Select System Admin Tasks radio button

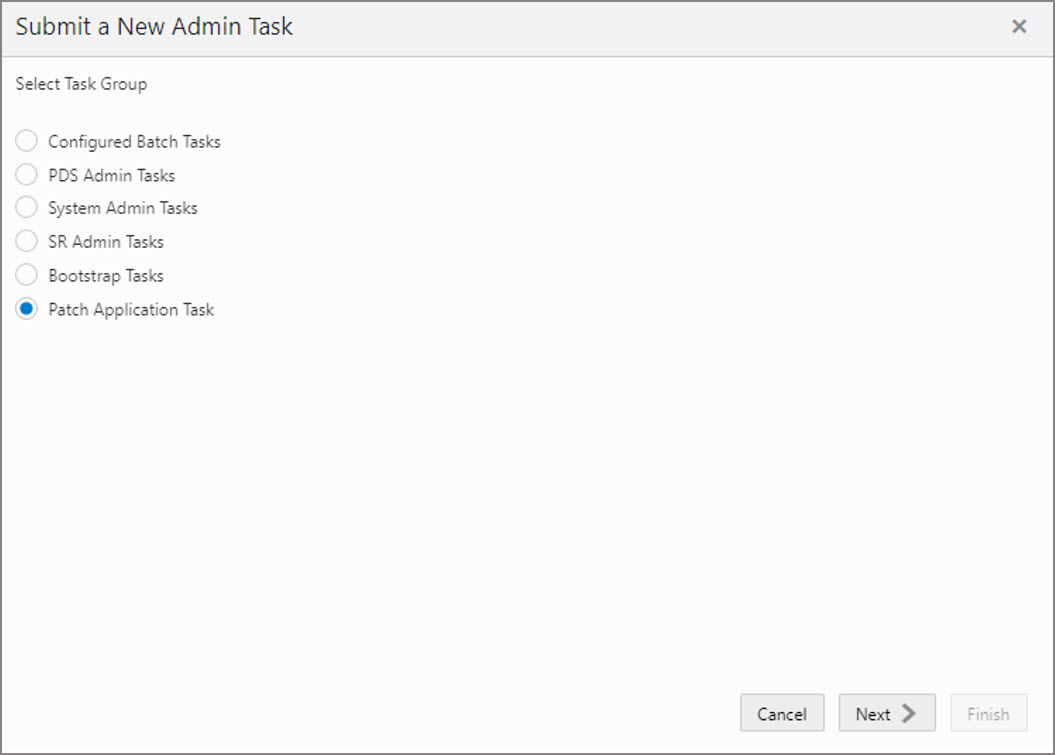click(26, 208)
